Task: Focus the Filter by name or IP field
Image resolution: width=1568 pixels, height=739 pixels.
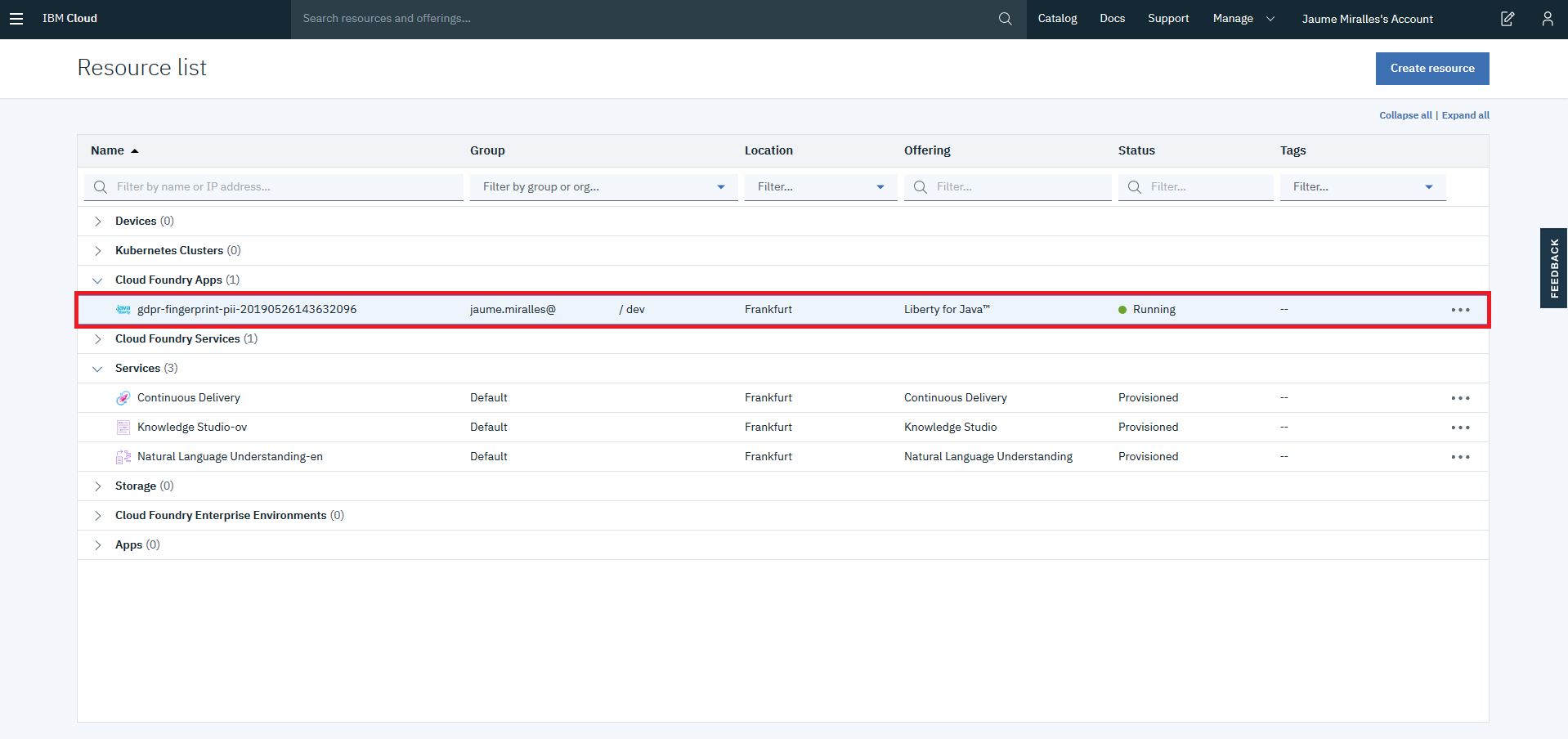Action: click(274, 187)
